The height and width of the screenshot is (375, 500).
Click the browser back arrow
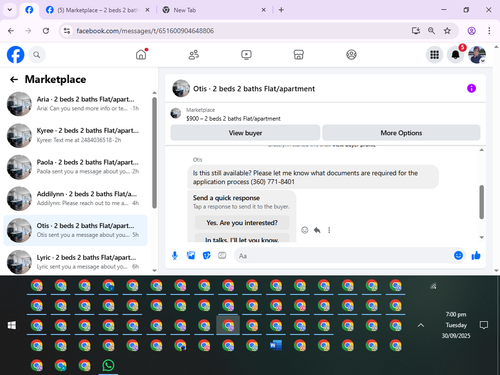(11, 31)
